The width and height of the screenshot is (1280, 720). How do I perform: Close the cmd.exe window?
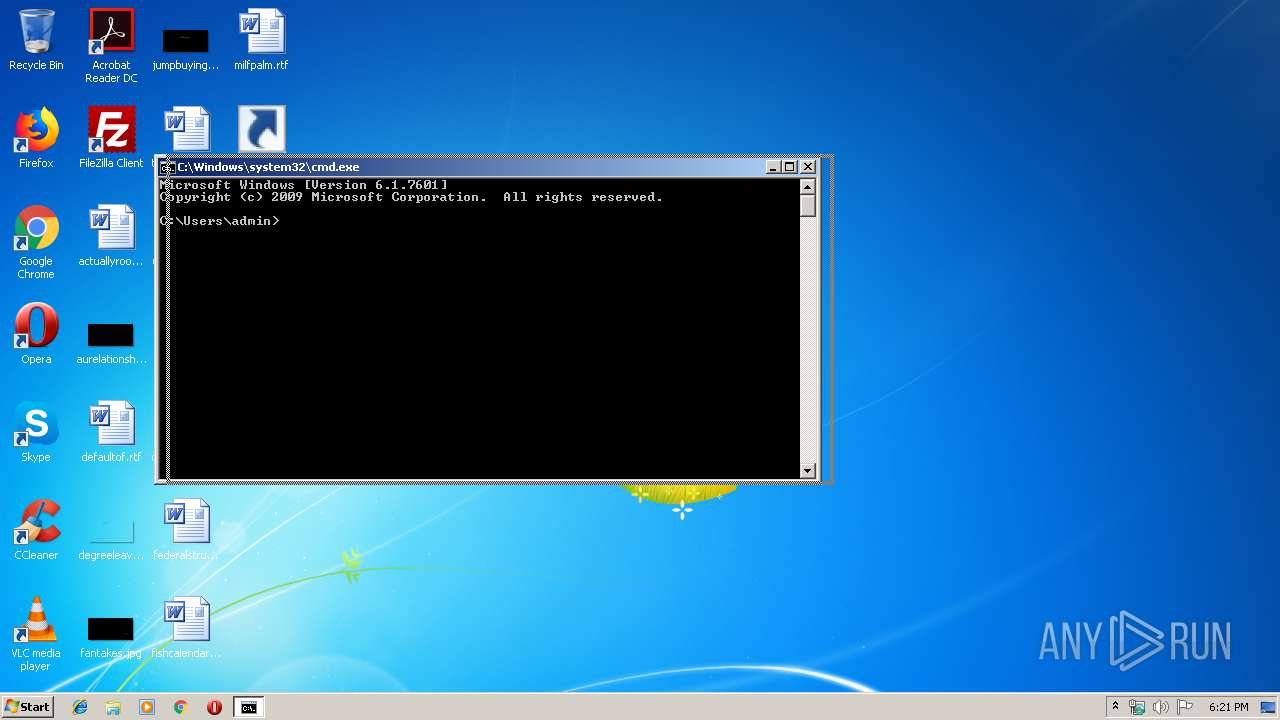809,167
